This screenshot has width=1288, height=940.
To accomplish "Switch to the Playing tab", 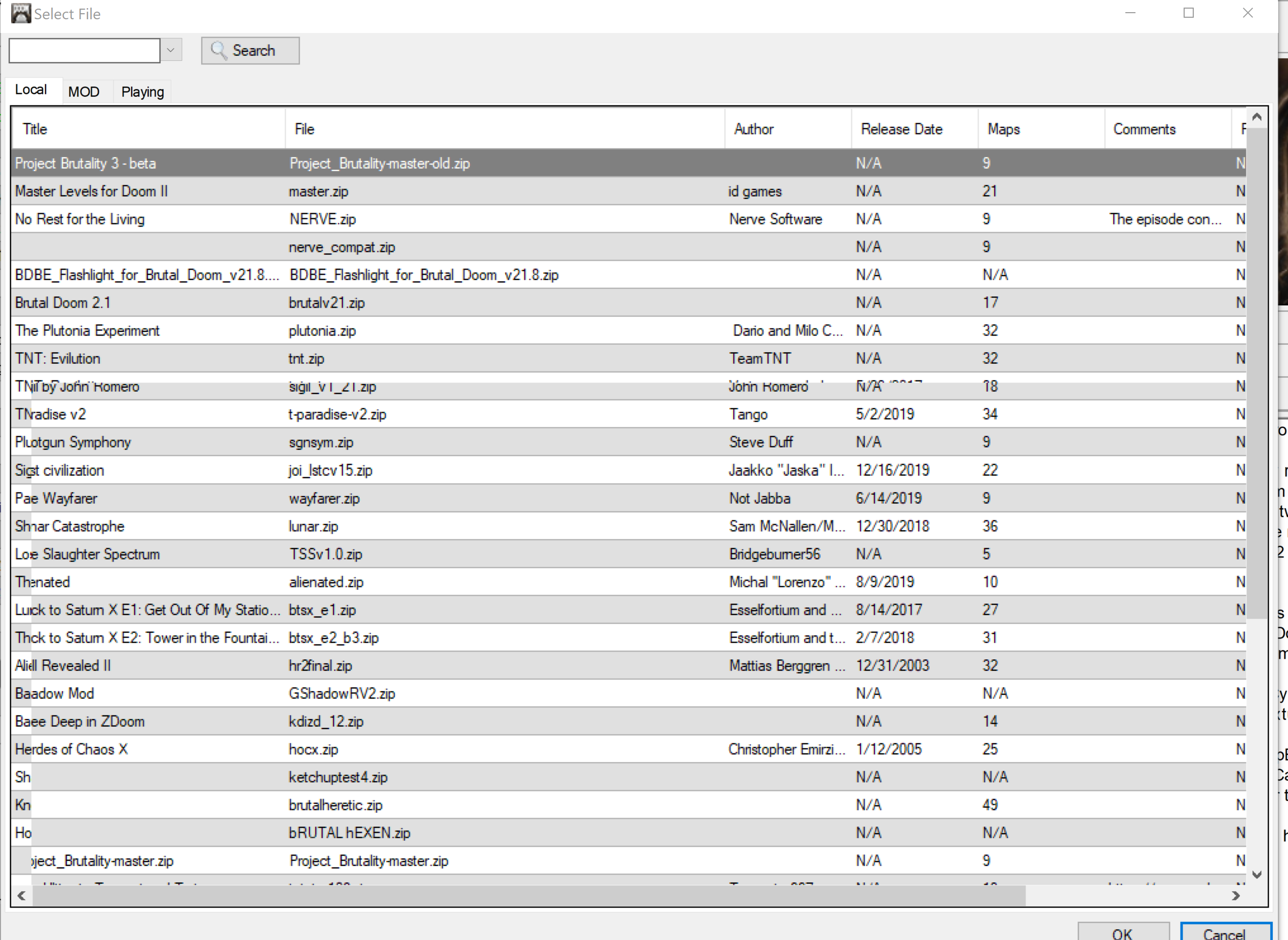I will (142, 92).
